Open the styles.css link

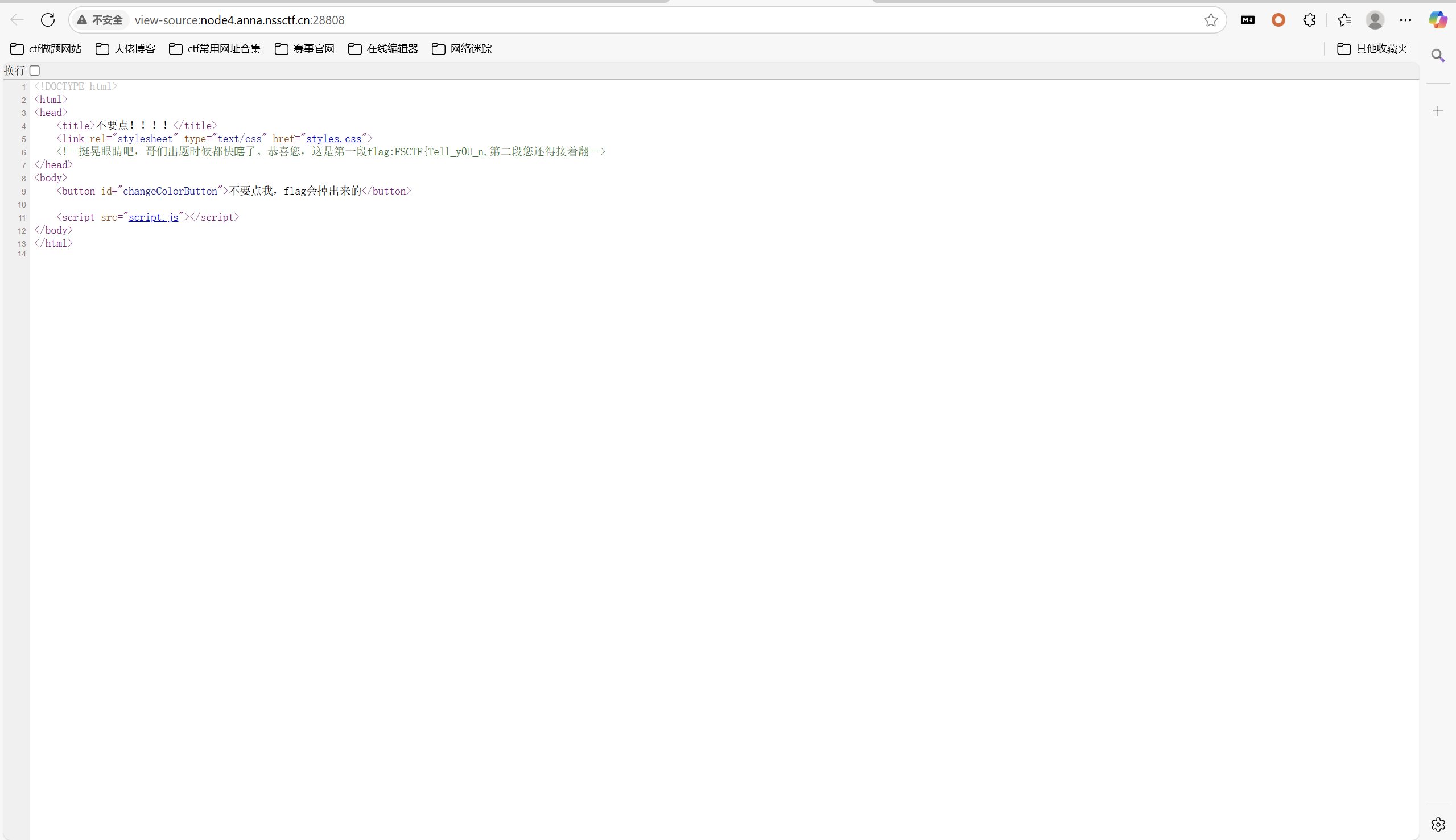coord(333,139)
